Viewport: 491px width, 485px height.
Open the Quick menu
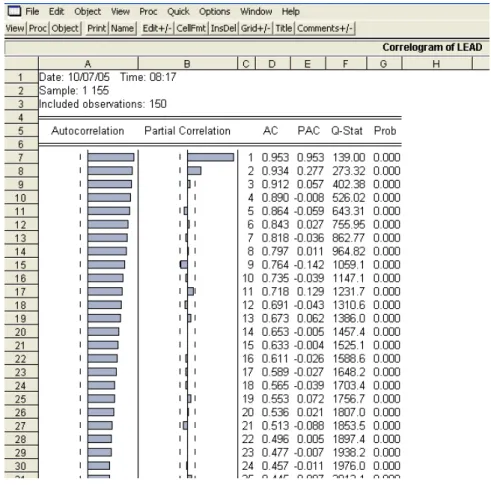[178, 12]
